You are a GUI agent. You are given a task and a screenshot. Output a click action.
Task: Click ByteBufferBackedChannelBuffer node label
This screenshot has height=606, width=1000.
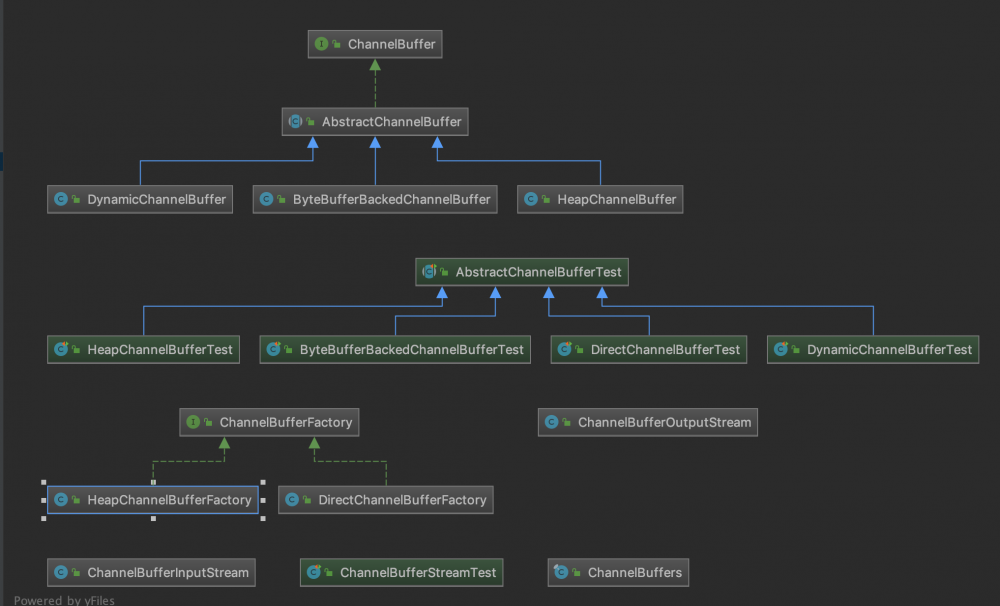coord(391,199)
